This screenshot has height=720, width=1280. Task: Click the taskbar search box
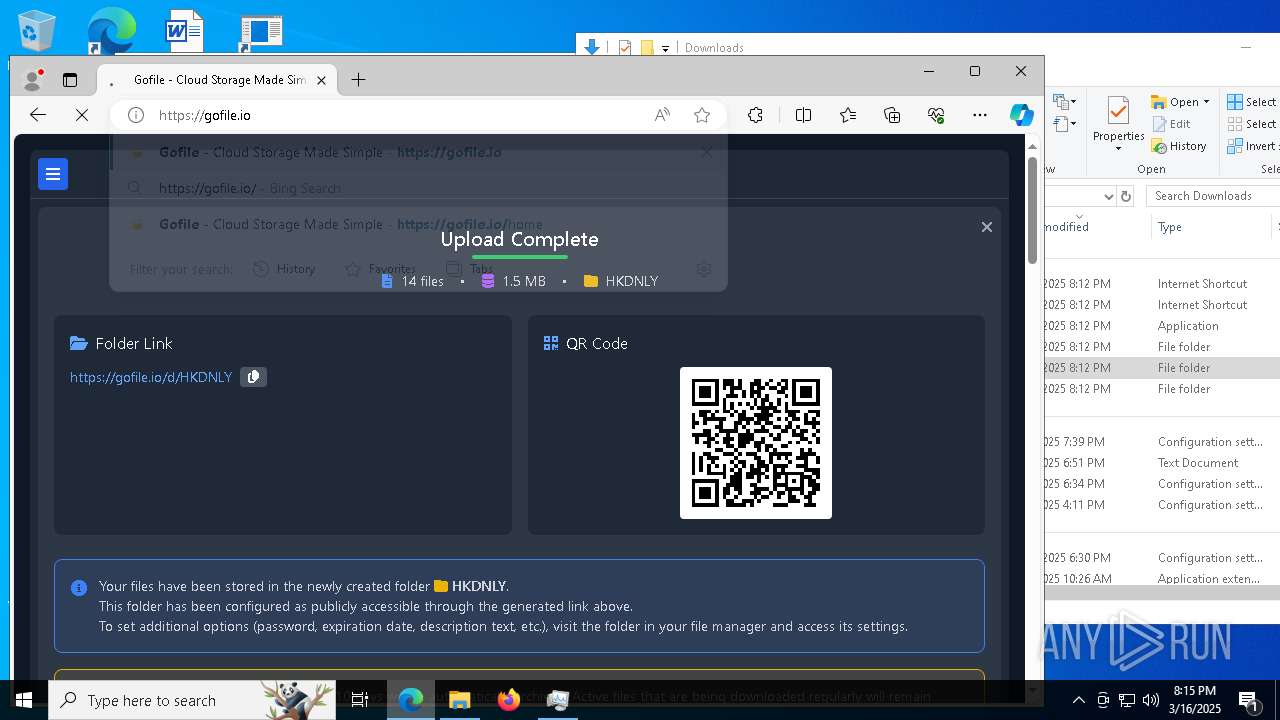(x=193, y=700)
